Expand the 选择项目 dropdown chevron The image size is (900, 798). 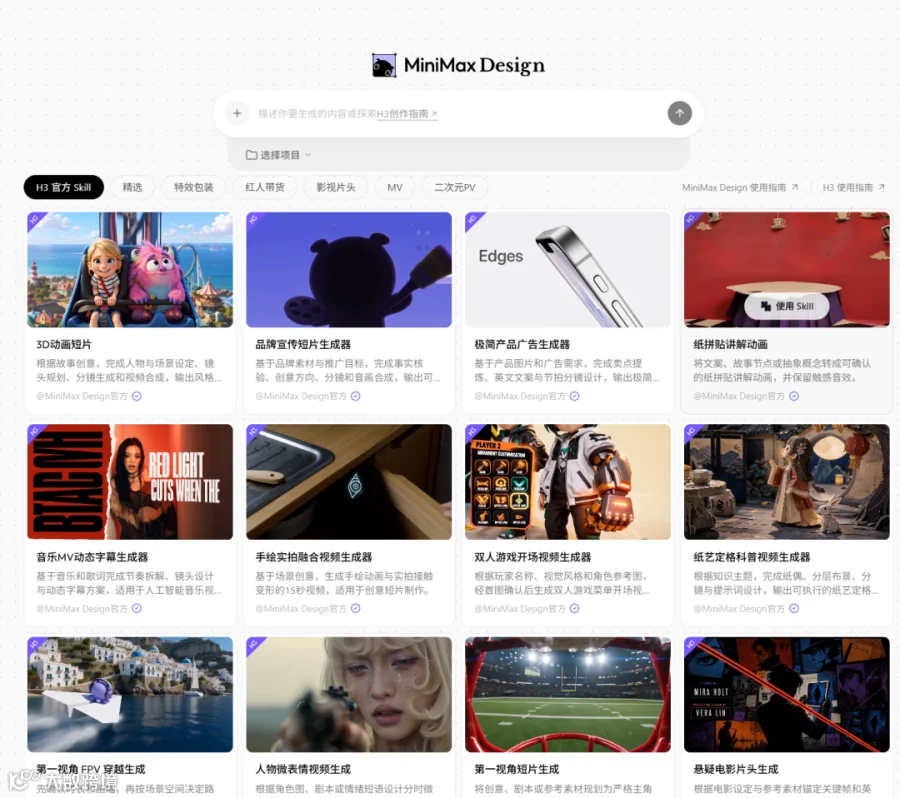click(308, 155)
